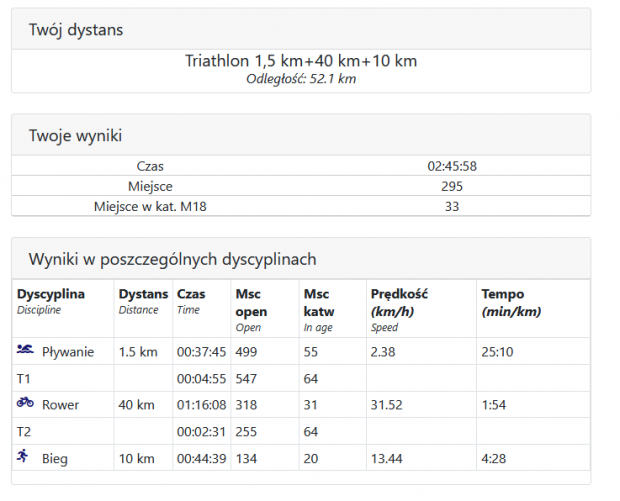The width and height of the screenshot is (620, 501).
Task: Click the Dyscyplina column header
Action: click(51, 294)
